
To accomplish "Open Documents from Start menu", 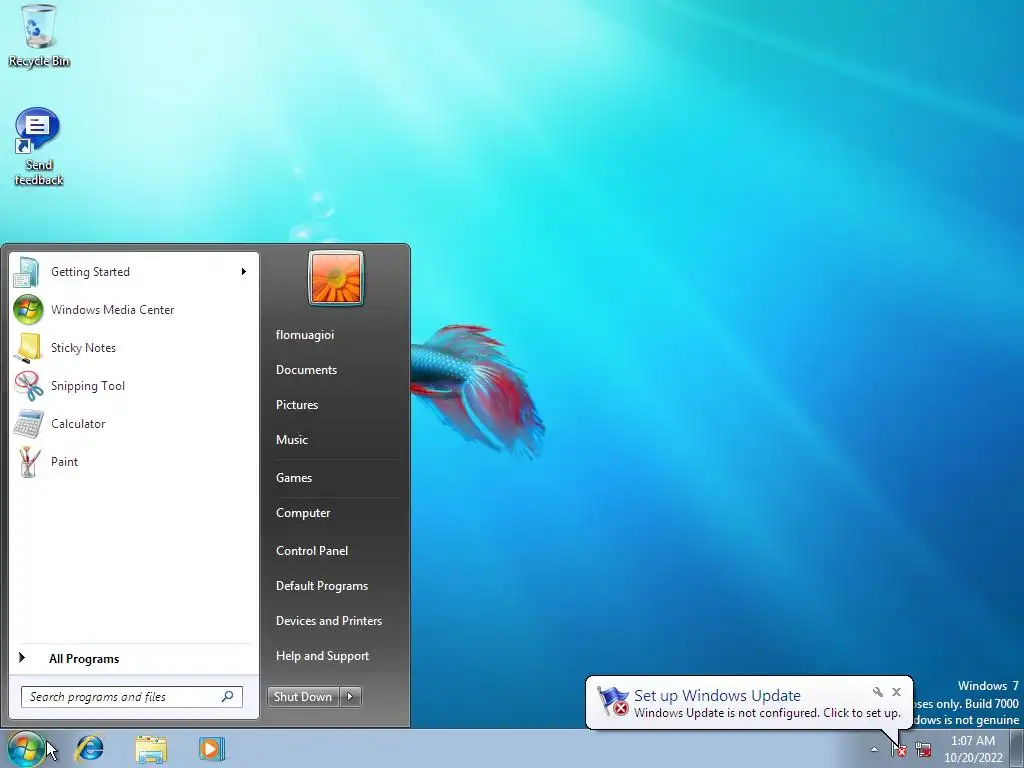I will point(306,370).
